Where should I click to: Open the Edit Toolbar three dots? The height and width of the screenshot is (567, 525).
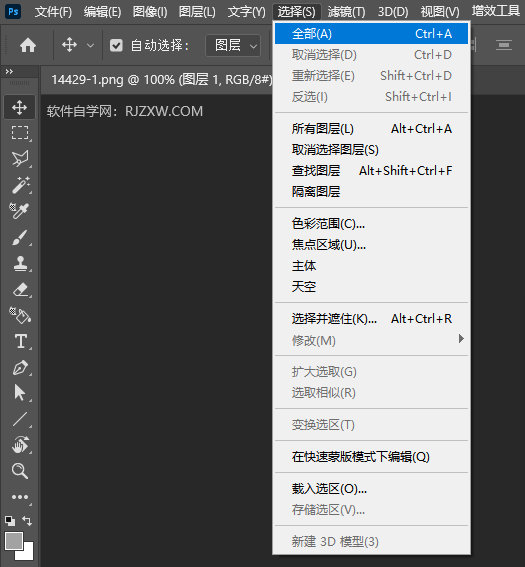20,497
